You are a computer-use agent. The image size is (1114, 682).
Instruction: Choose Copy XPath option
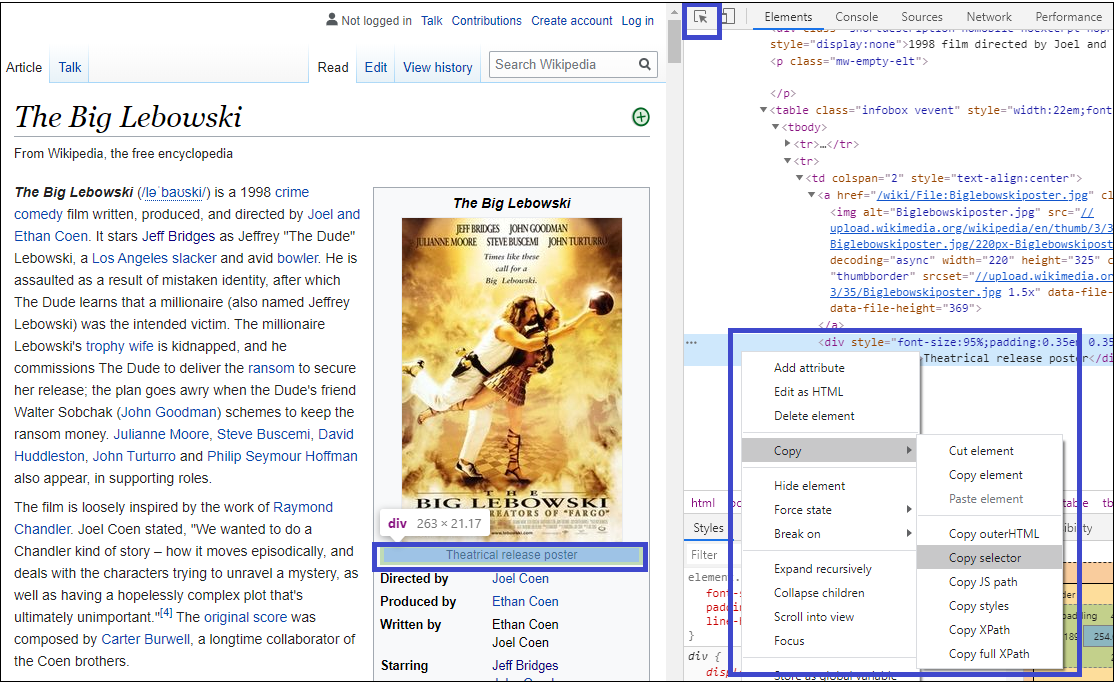(x=979, y=630)
